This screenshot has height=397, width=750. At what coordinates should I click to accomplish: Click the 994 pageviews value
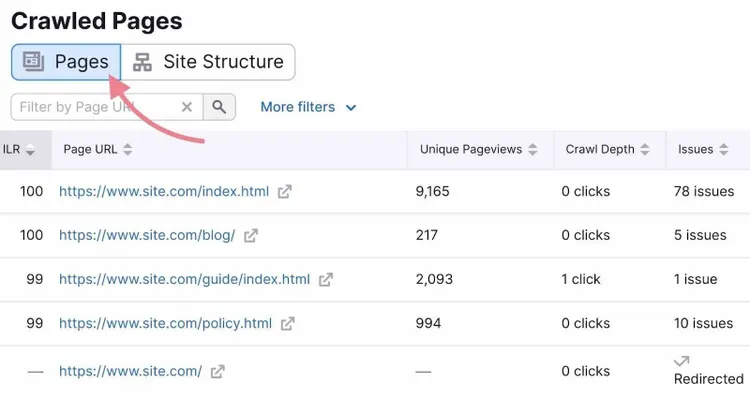(428, 323)
